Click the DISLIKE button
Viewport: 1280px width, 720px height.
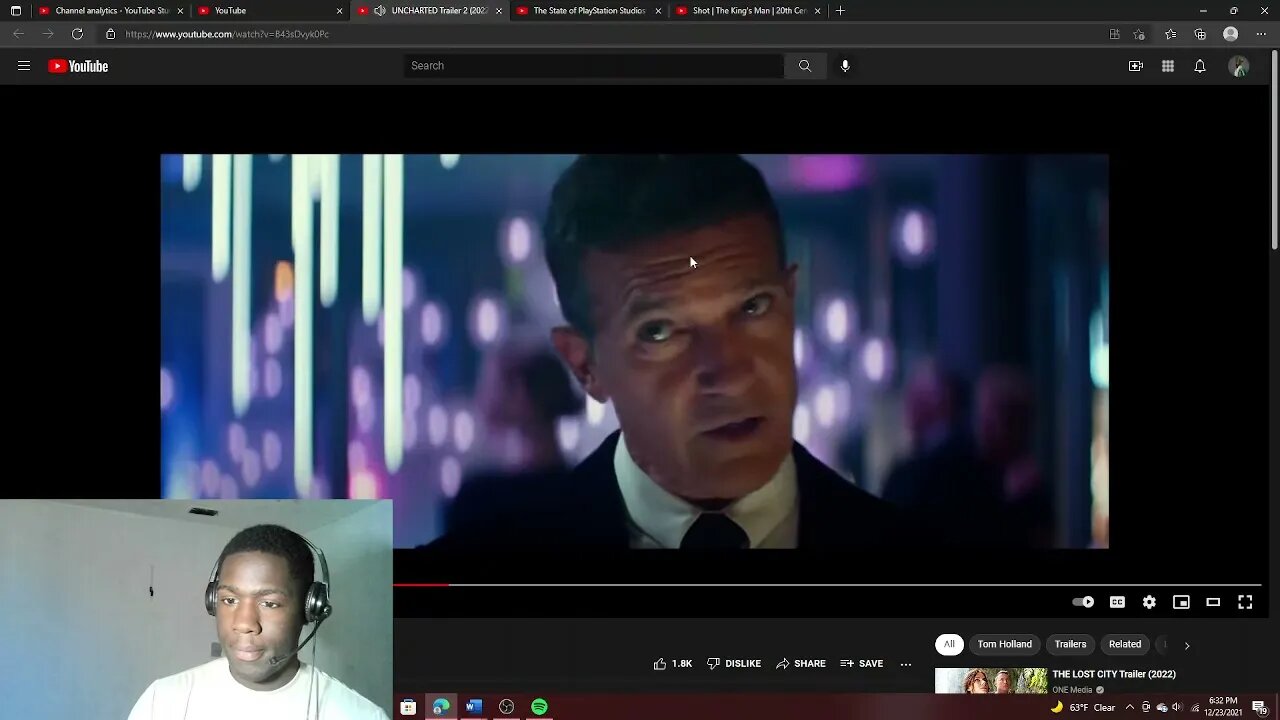(734, 664)
